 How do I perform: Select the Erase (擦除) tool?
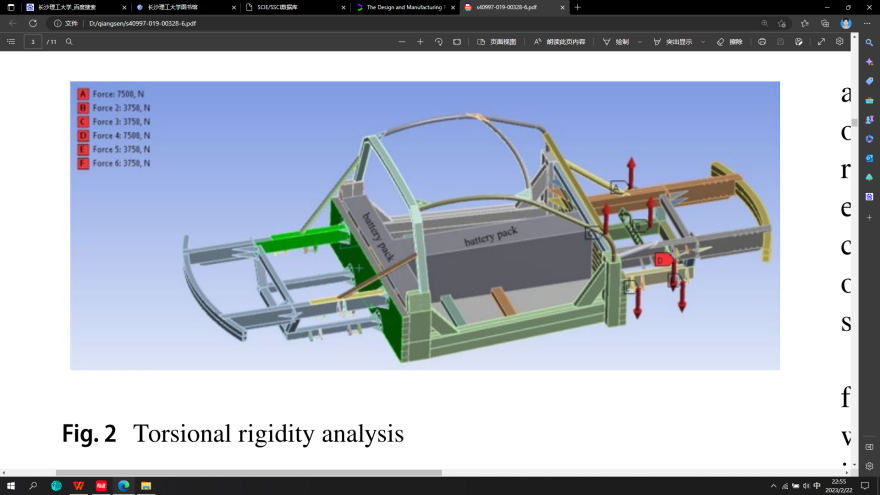point(730,42)
